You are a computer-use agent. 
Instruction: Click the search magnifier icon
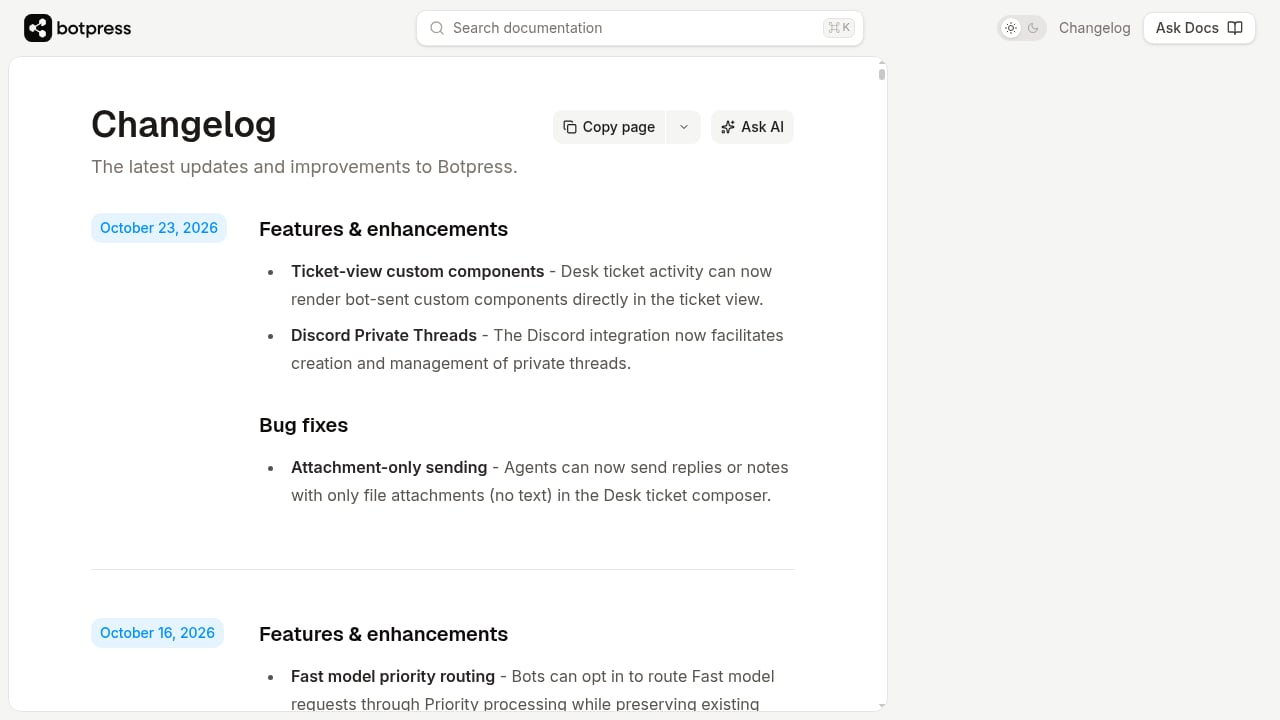[x=437, y=28]
